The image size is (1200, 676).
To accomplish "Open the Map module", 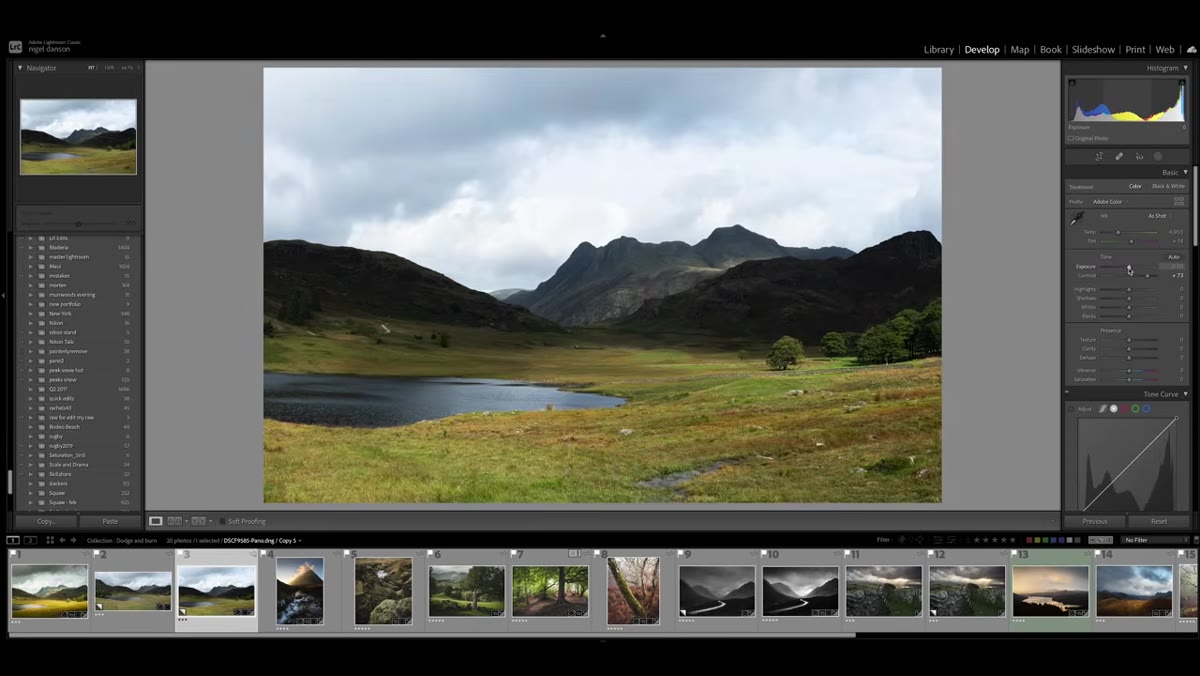I will coord(1020,49).
